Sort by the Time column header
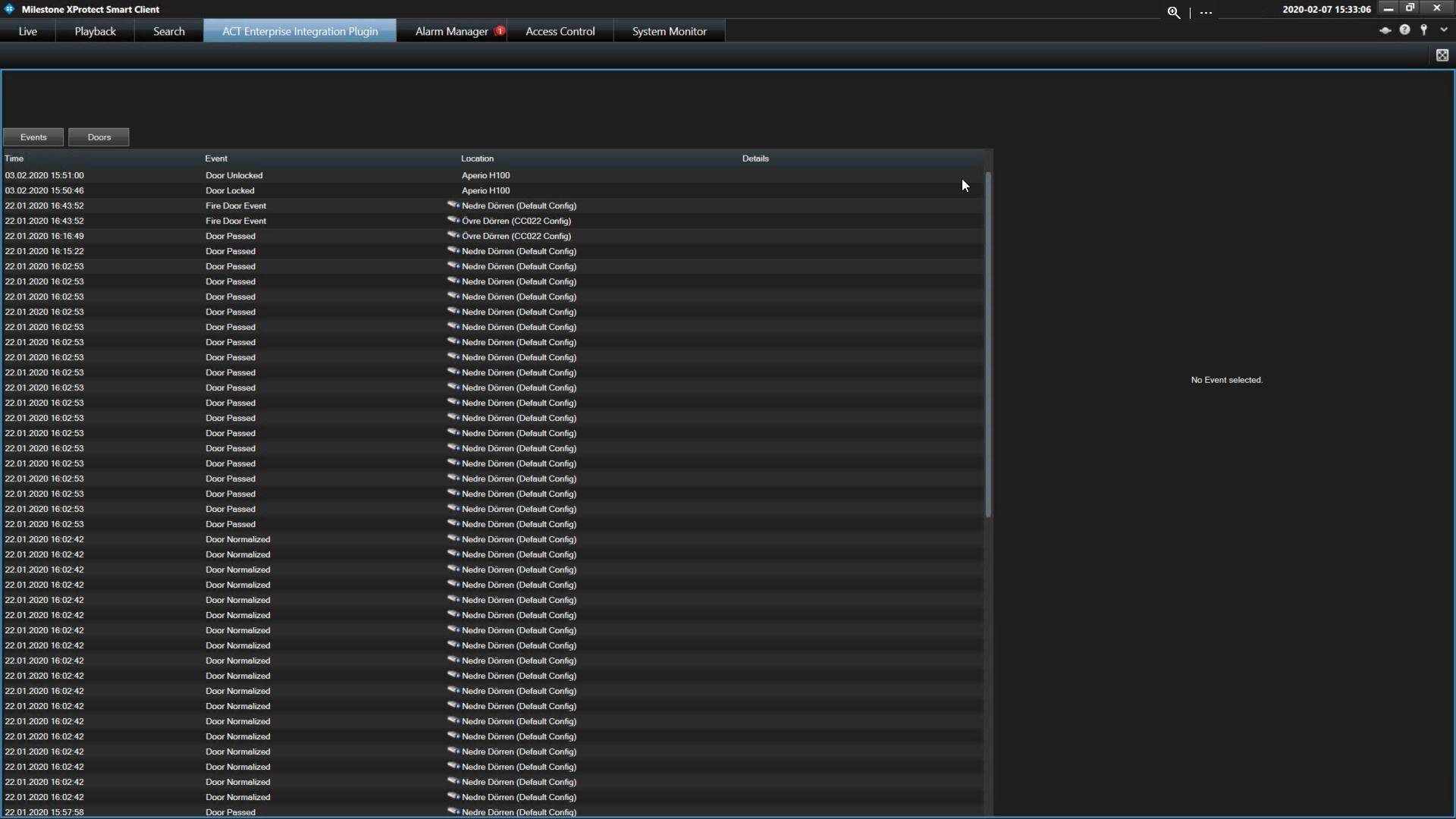The image size is (1456, 819). (x=14, y=158)
